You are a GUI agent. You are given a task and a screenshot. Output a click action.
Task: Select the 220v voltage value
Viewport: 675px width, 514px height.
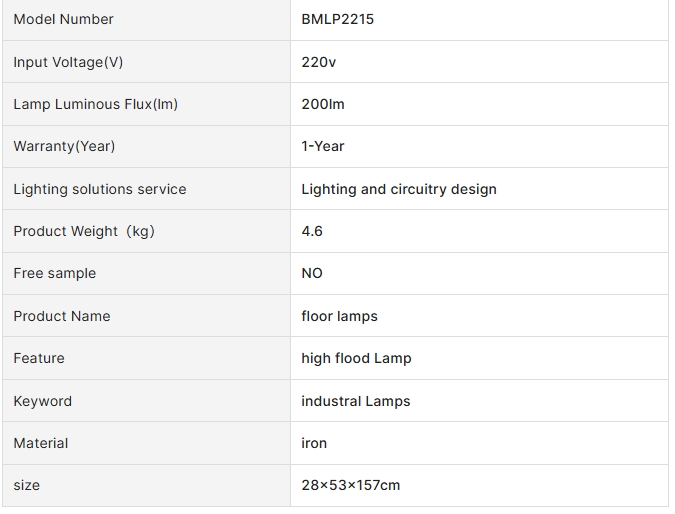click(x=319, y=62)
